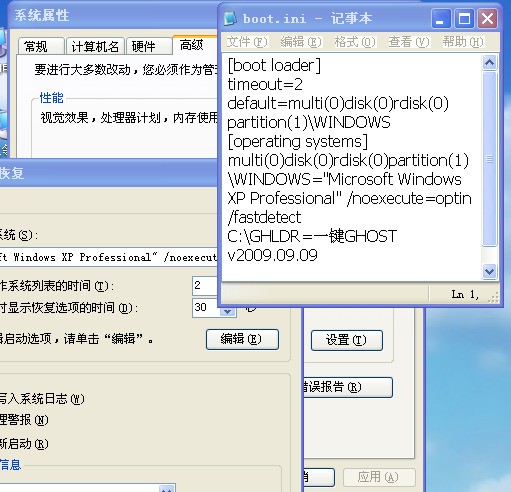
Task: Close the boot.ini Notepad window
Action: click(x=488, y=19)
